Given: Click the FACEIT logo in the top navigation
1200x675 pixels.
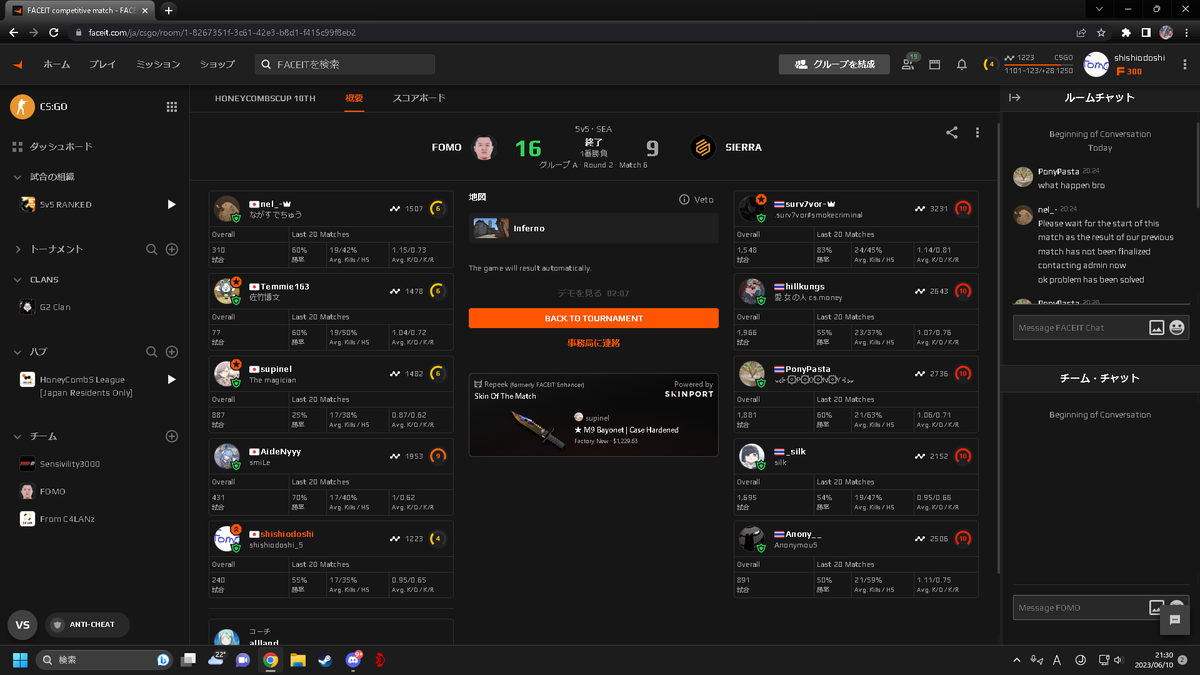Looking at the screenshot, I should pyautogui.click(x=17, y=64).
